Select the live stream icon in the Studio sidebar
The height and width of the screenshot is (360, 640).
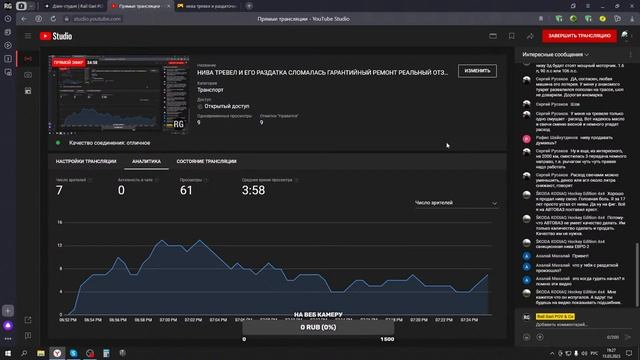click(28, 59)
